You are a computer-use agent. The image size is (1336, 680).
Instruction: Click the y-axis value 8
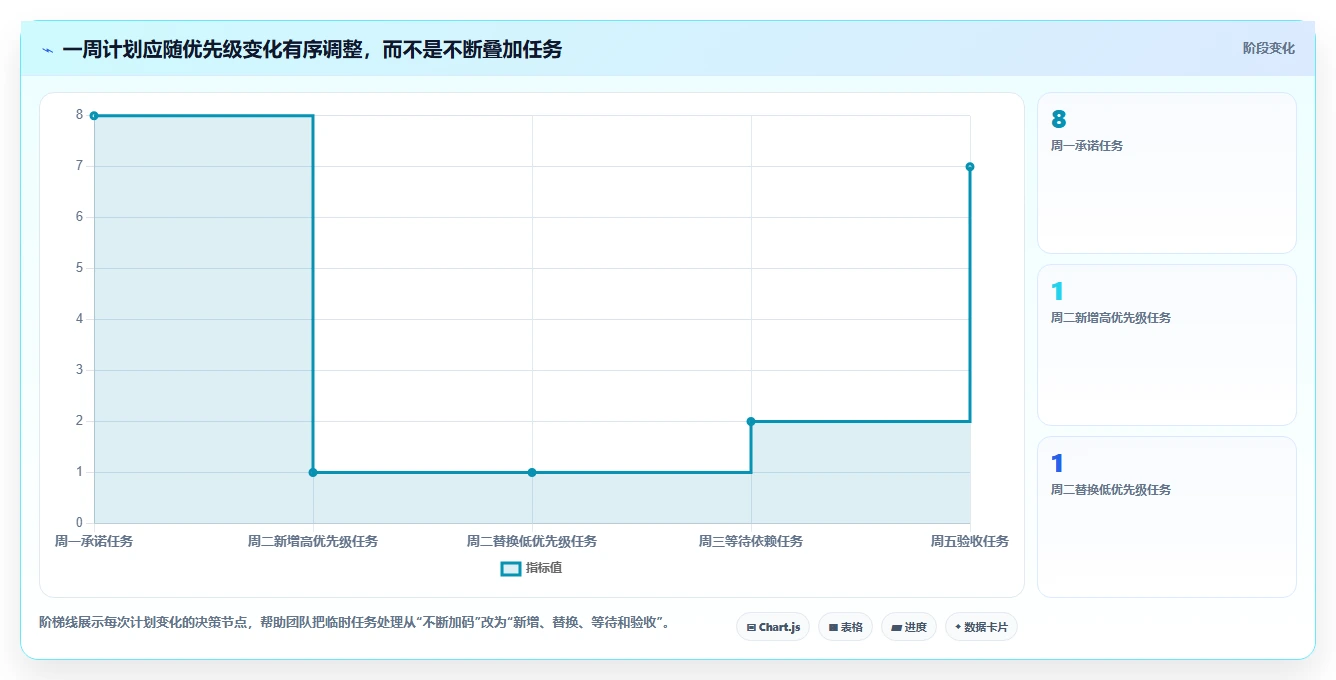coord(79,115)
